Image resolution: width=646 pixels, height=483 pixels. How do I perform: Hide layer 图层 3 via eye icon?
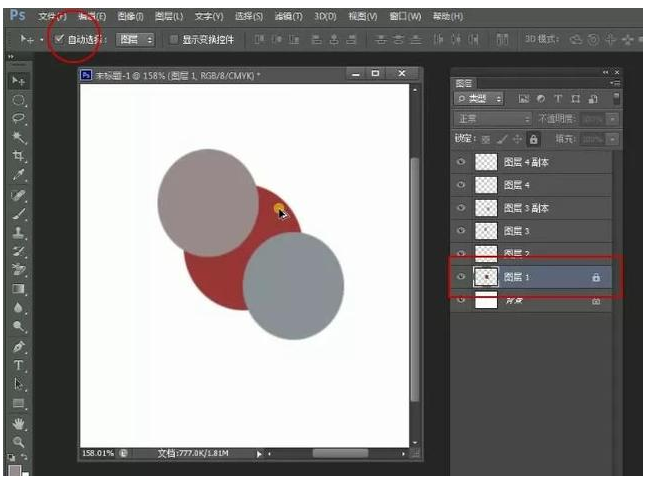click(x=461, y=230)
